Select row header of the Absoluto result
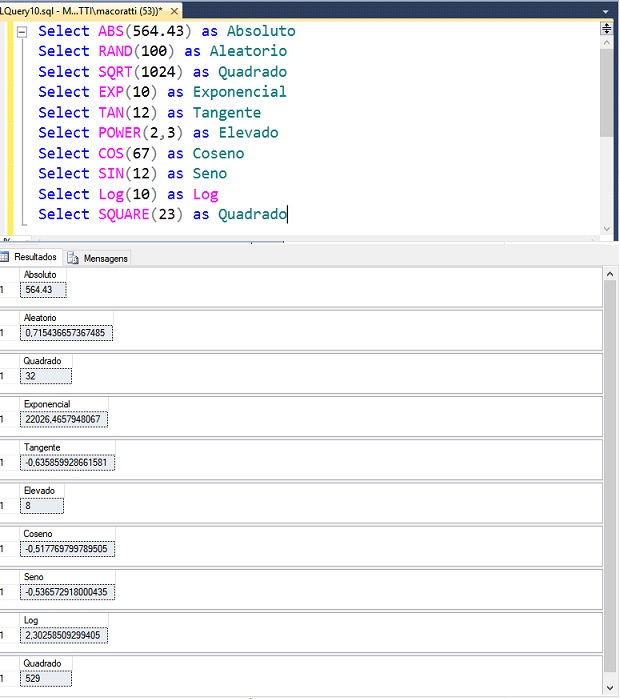This screenshot has height=699, width=620. point(9,290)
